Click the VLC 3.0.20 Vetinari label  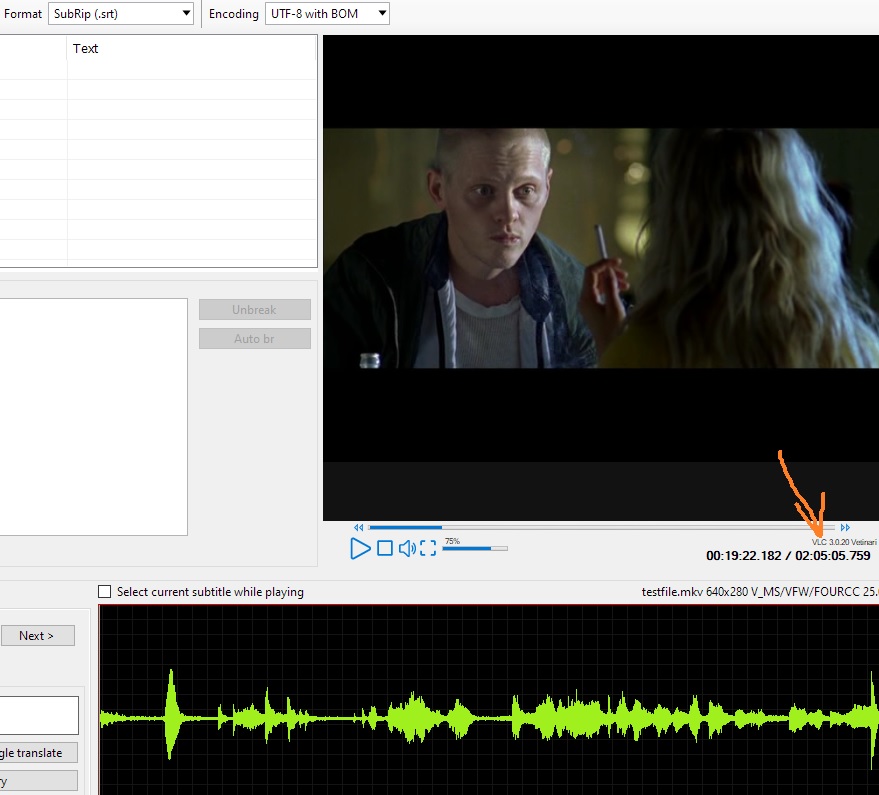pos(844,542)
